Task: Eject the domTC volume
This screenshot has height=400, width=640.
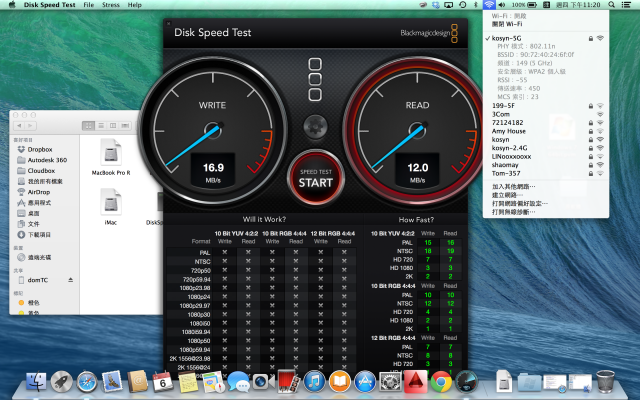Action: [x=71, y=280]
